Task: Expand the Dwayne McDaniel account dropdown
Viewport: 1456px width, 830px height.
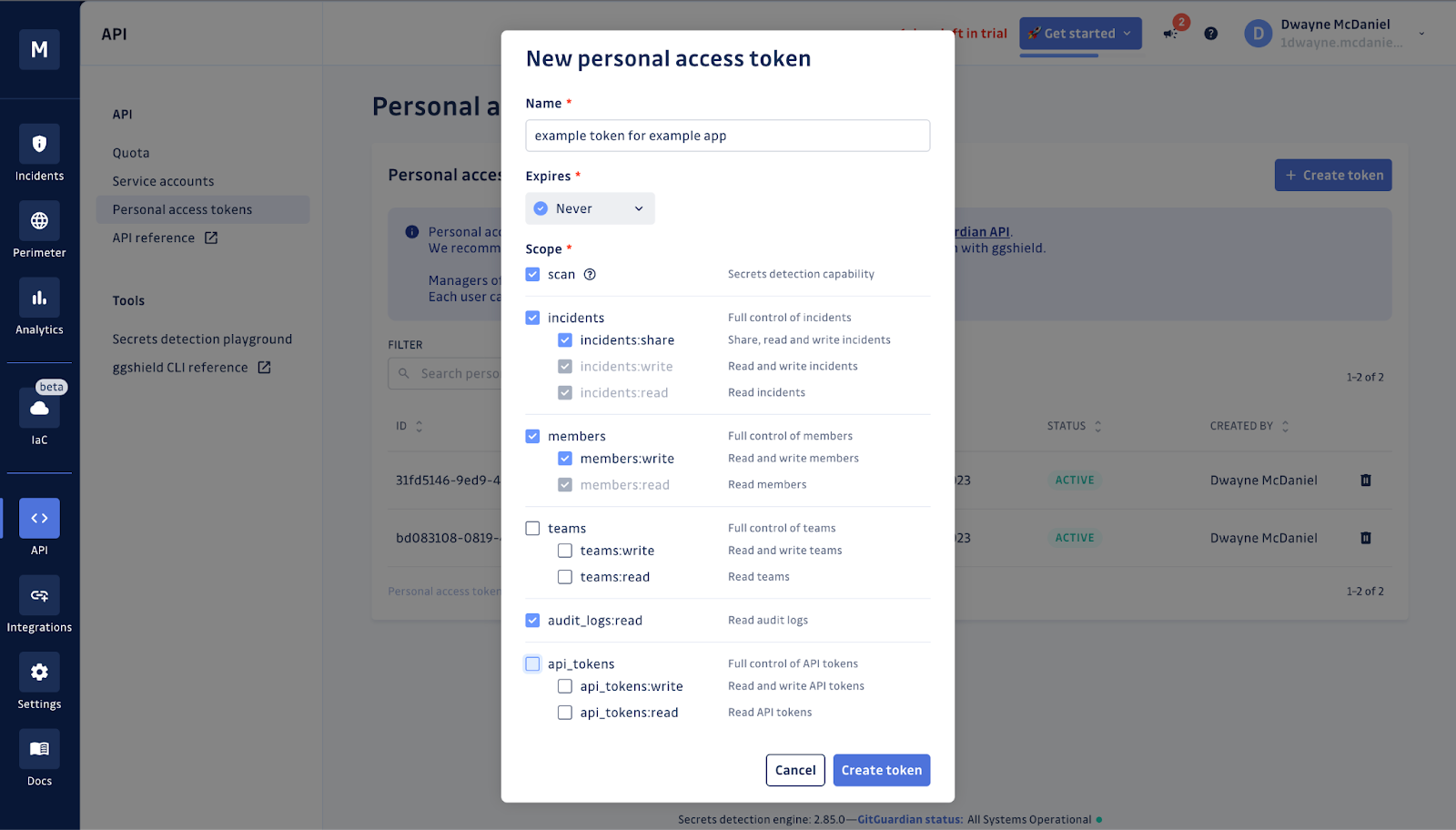Action: tap(1422, 33)
